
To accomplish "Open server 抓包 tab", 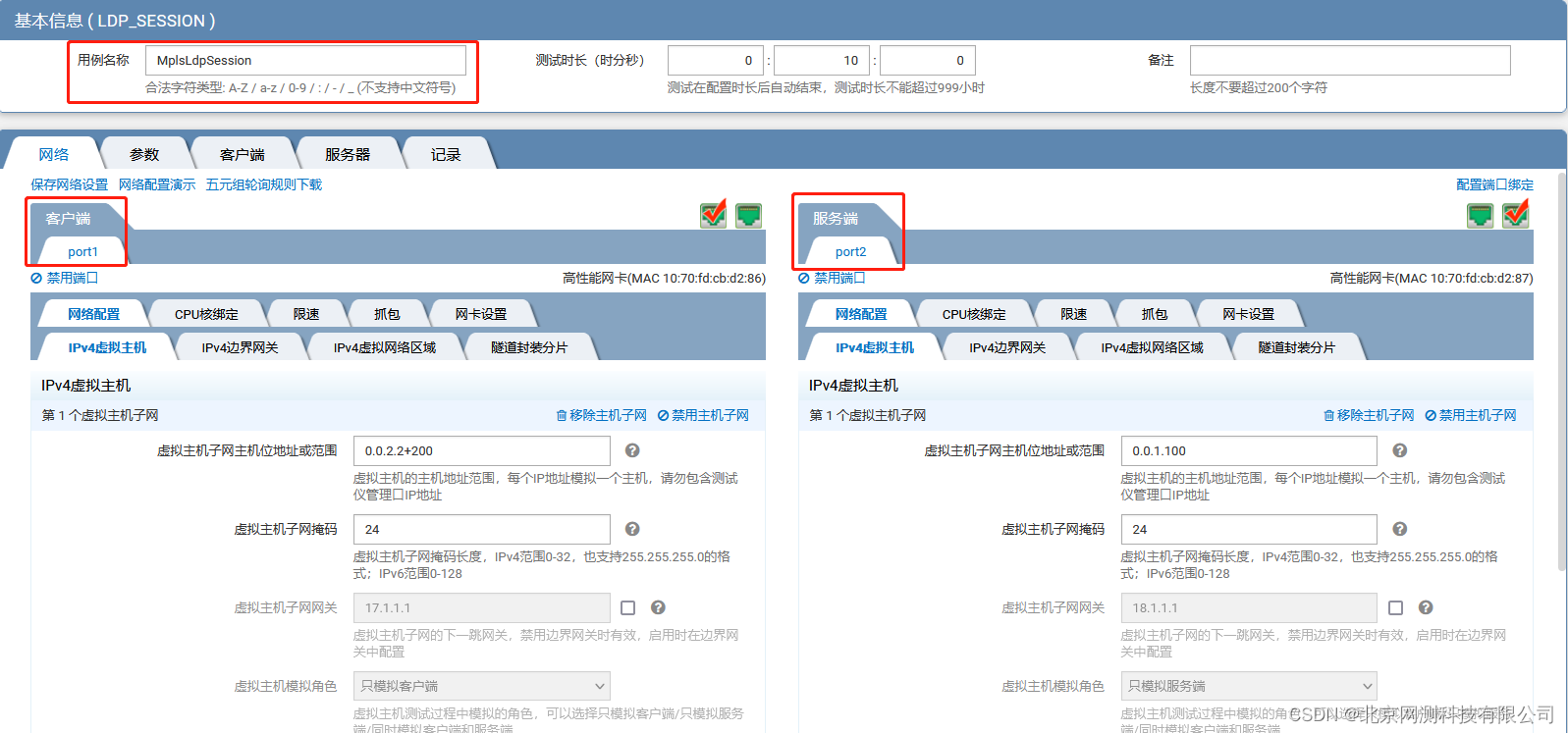I will click(1155, 314).
